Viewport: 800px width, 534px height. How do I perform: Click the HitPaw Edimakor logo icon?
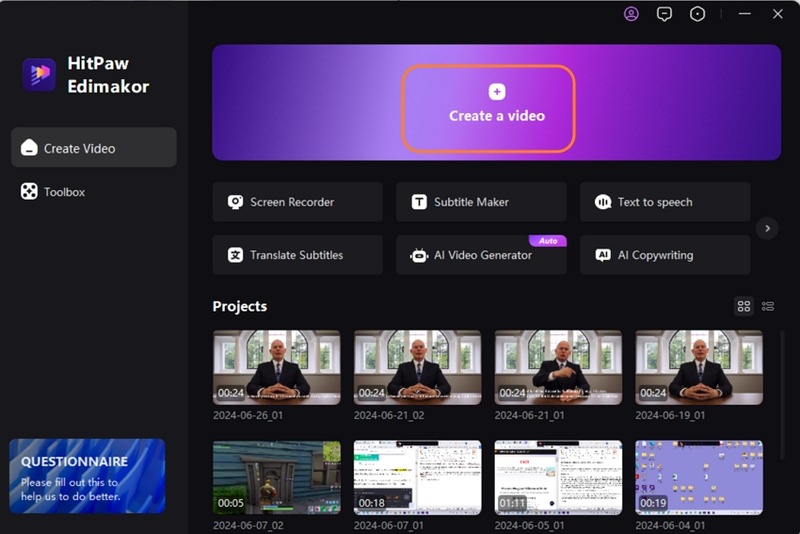(39, 74)
